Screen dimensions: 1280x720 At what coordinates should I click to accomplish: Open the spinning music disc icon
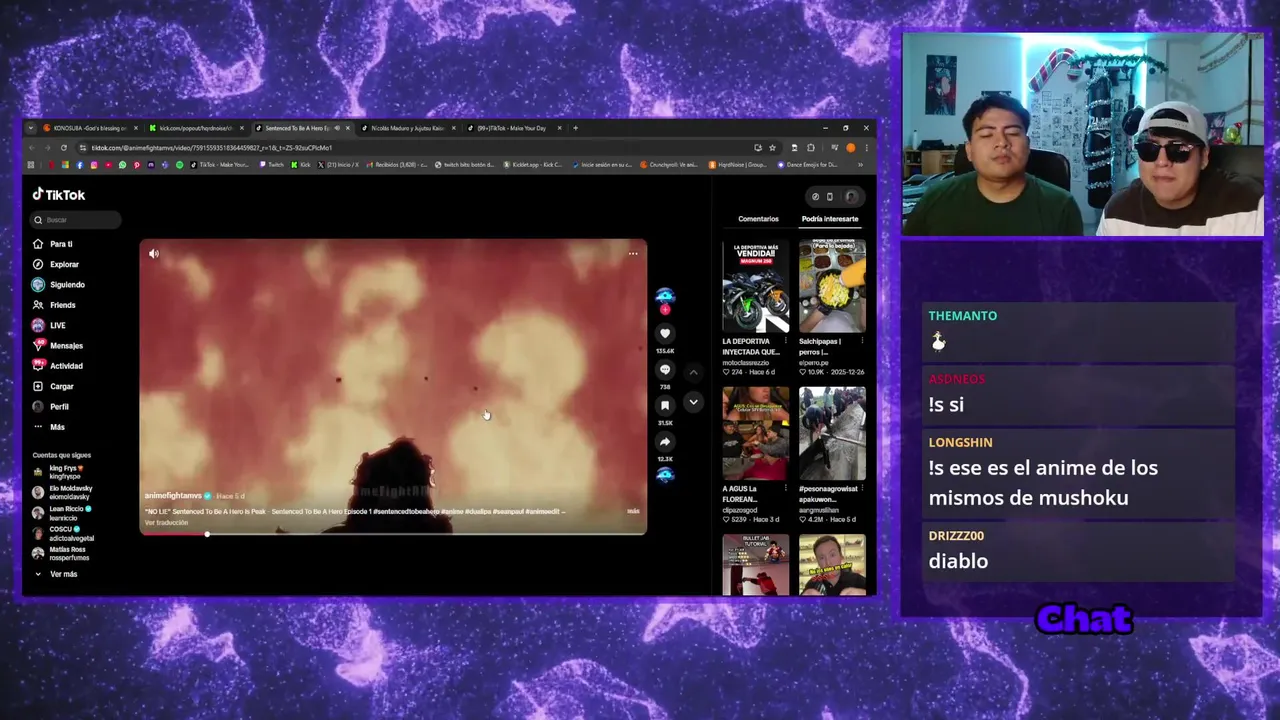(665, 475)
